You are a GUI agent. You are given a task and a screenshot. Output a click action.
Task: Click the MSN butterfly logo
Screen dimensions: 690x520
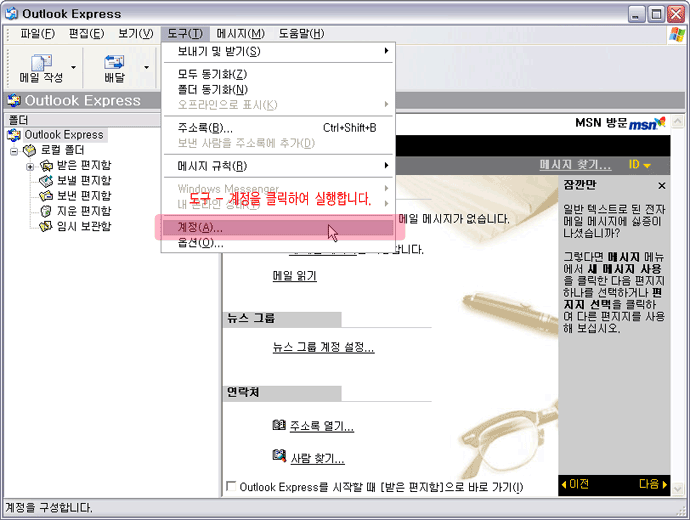tap(648, 123)
